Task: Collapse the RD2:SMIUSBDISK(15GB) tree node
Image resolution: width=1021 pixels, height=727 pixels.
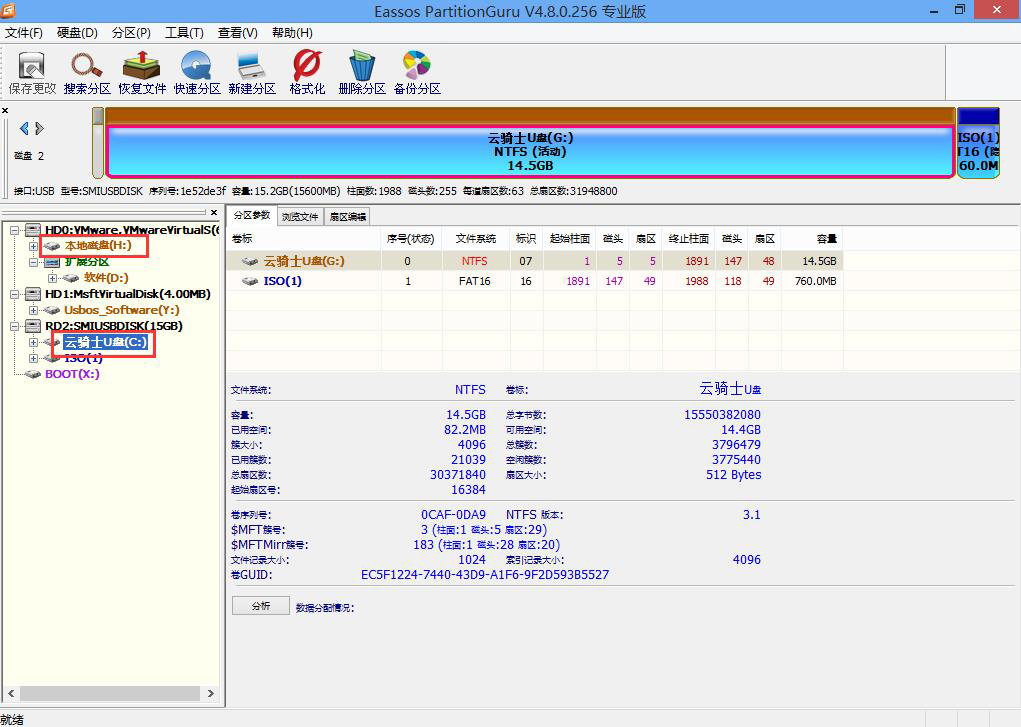Action: (x=17, y=326)
